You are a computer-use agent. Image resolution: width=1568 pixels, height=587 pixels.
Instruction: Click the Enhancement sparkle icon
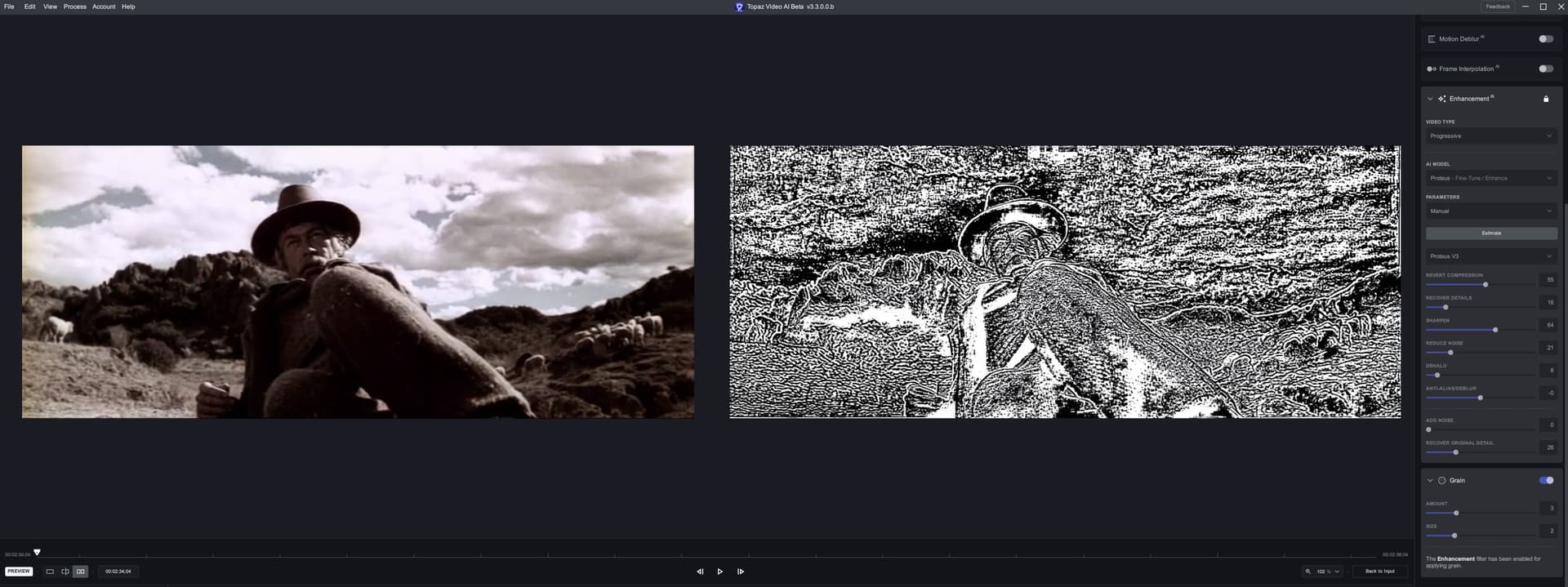click(x=1442, y=99)
